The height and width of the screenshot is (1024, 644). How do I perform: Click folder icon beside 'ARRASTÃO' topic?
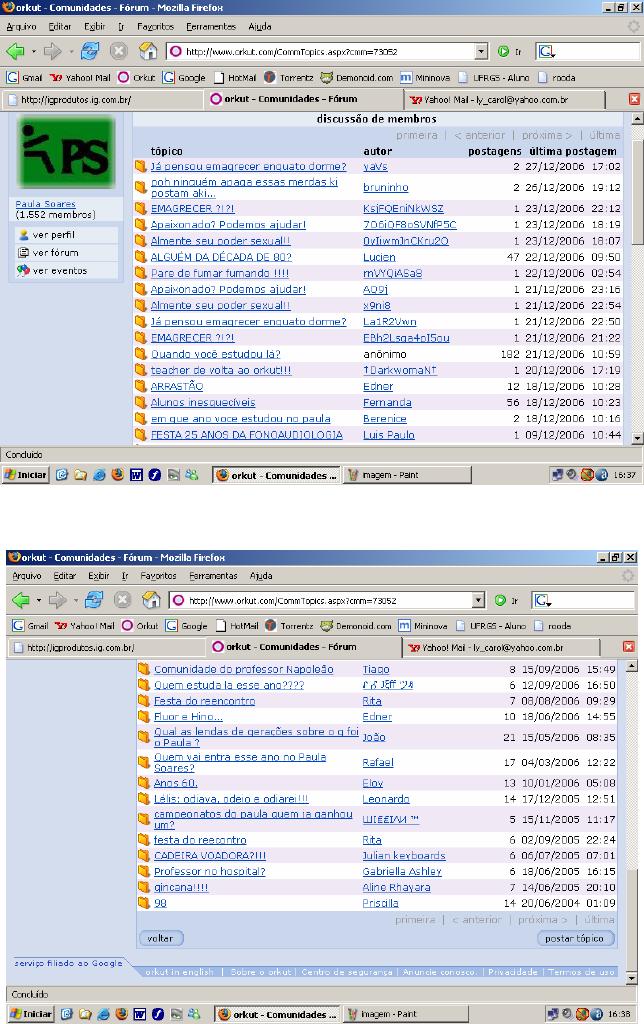tap(141, 386)
